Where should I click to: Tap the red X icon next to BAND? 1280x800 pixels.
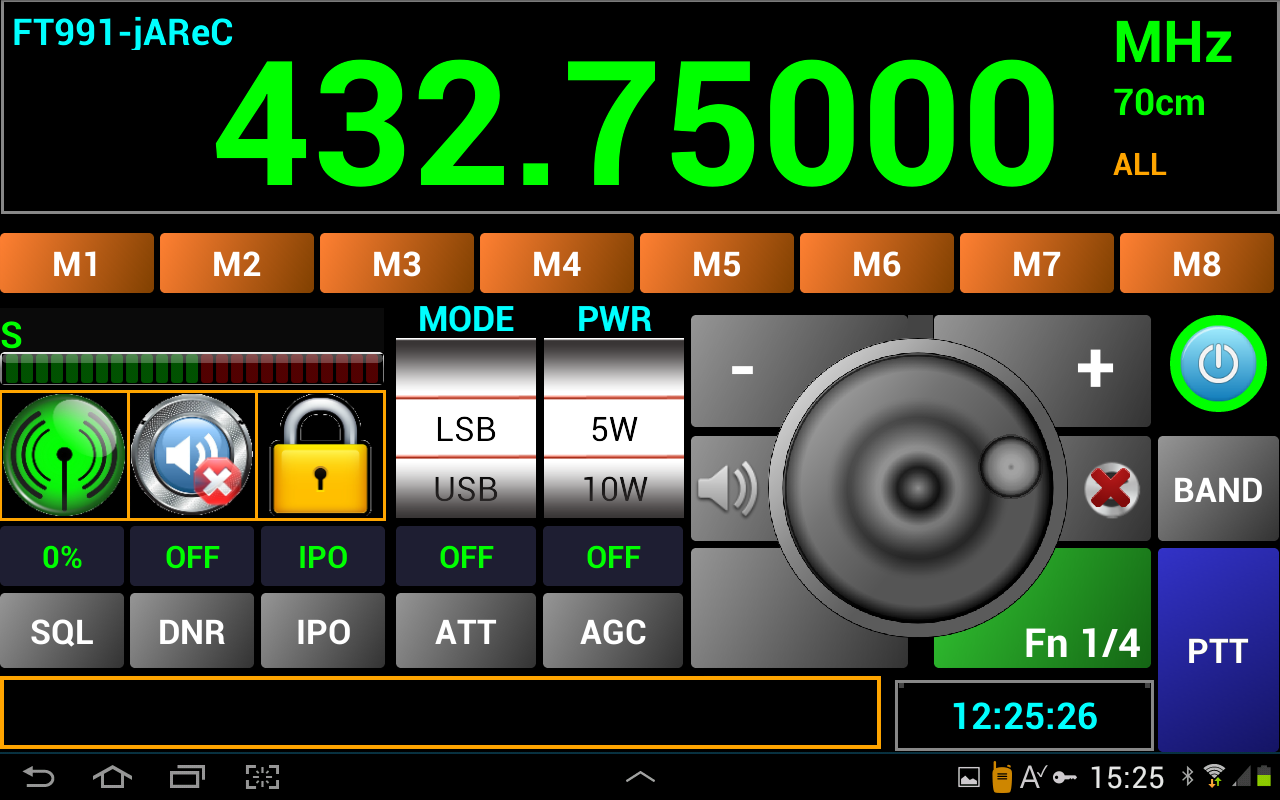tap(1112, 489)
